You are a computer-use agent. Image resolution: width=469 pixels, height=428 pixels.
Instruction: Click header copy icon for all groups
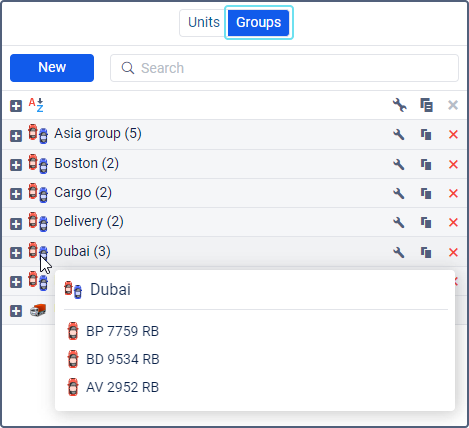point(426,105)
